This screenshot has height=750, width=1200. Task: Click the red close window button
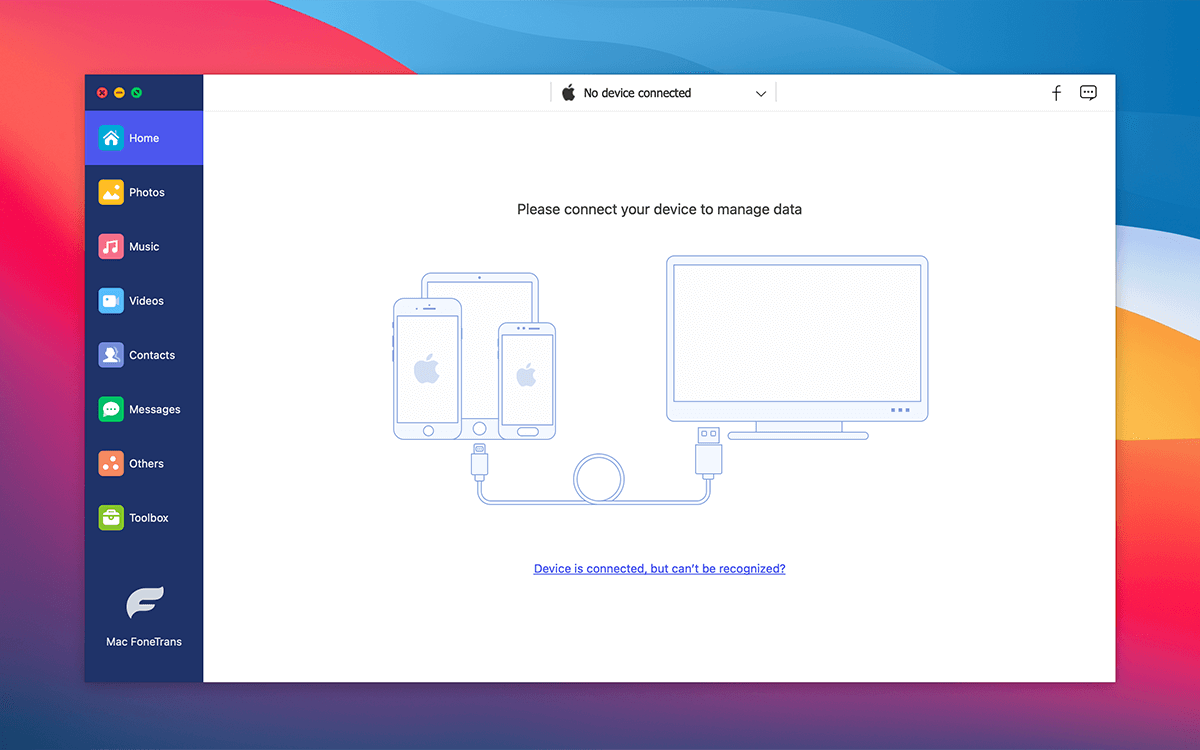pyautogui.click(x=102, y=93)
